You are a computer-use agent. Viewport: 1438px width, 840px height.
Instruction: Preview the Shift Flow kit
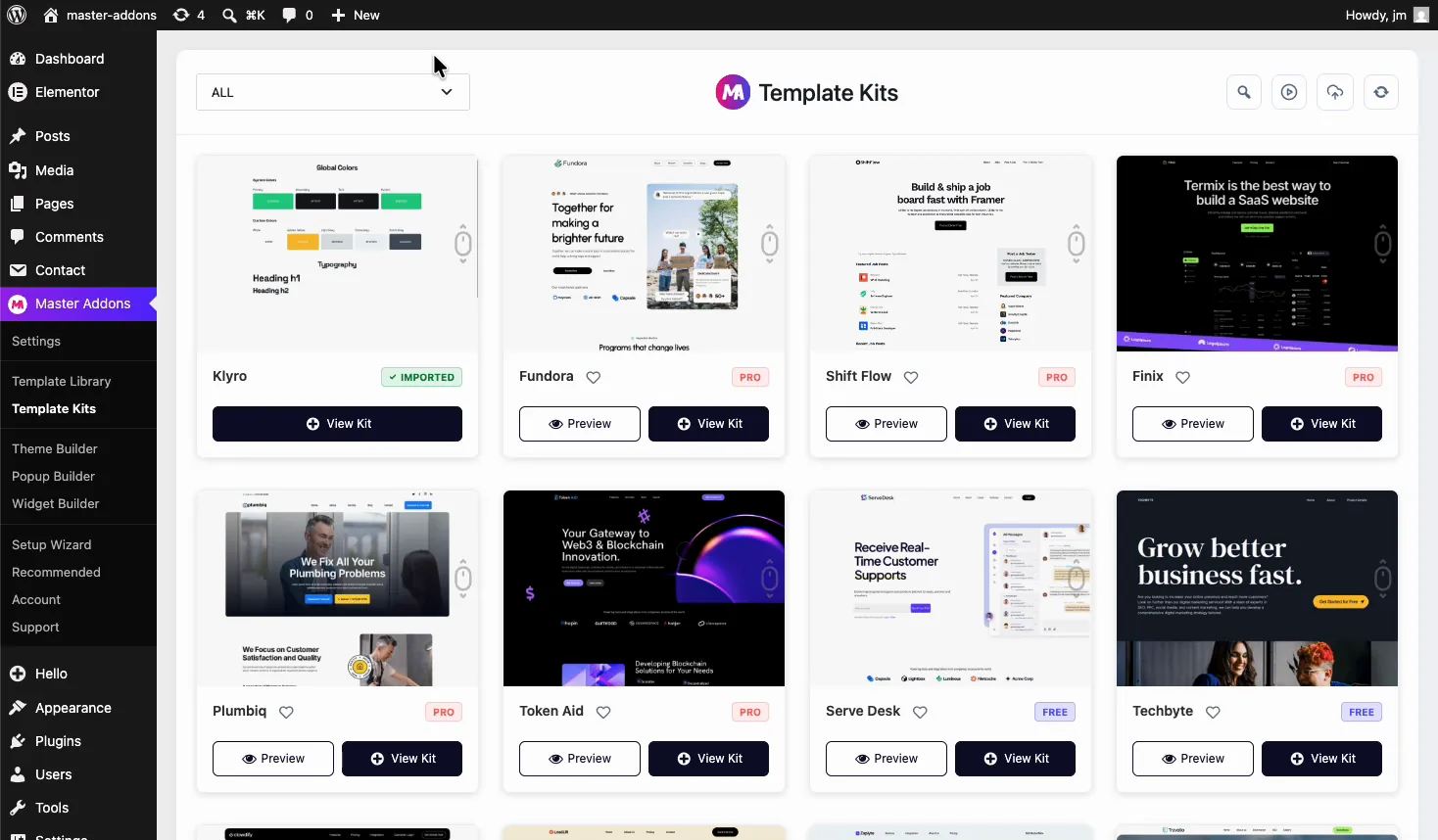(887, 424)
